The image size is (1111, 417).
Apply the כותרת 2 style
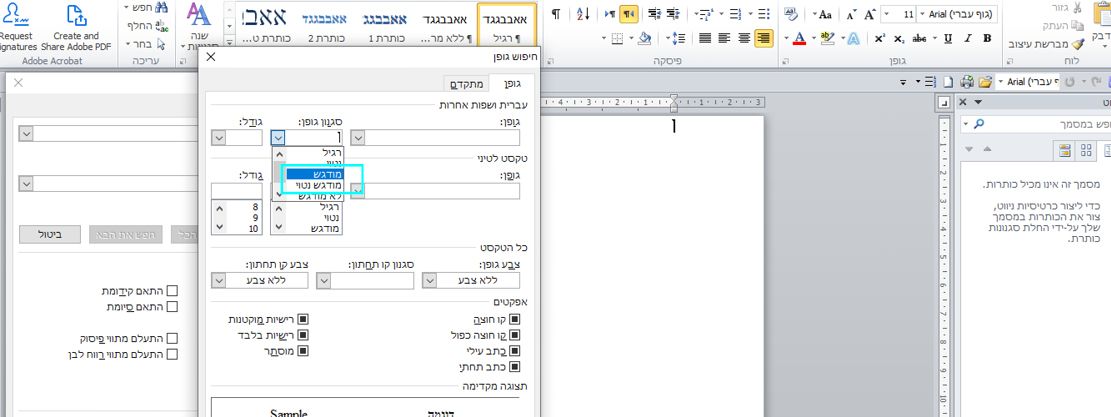pos(325,25)
